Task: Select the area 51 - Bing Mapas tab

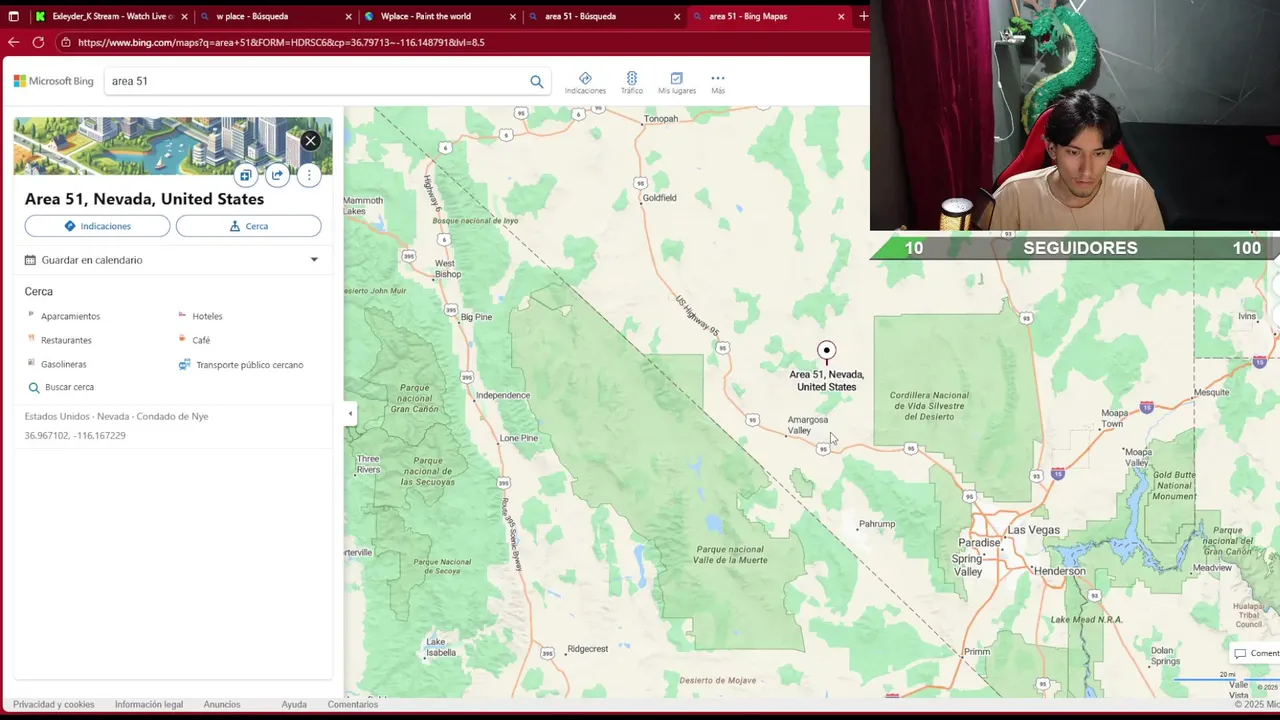Action: [768, 16]
